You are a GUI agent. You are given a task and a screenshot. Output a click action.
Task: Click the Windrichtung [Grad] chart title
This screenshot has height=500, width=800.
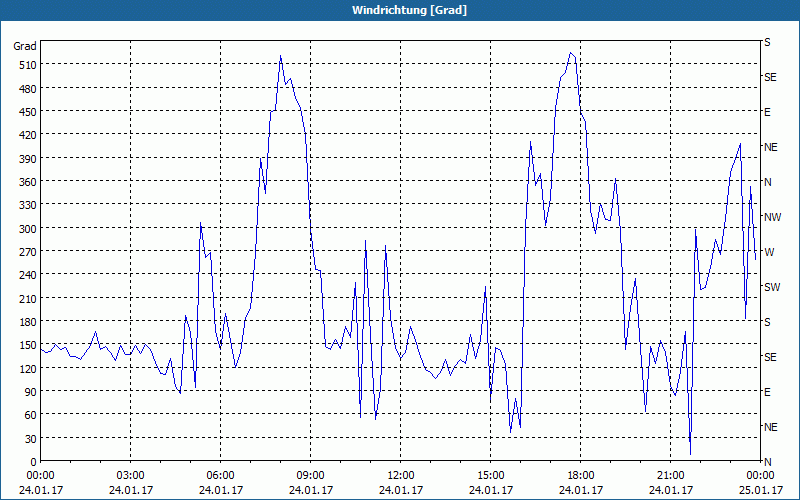click(409, 10)
